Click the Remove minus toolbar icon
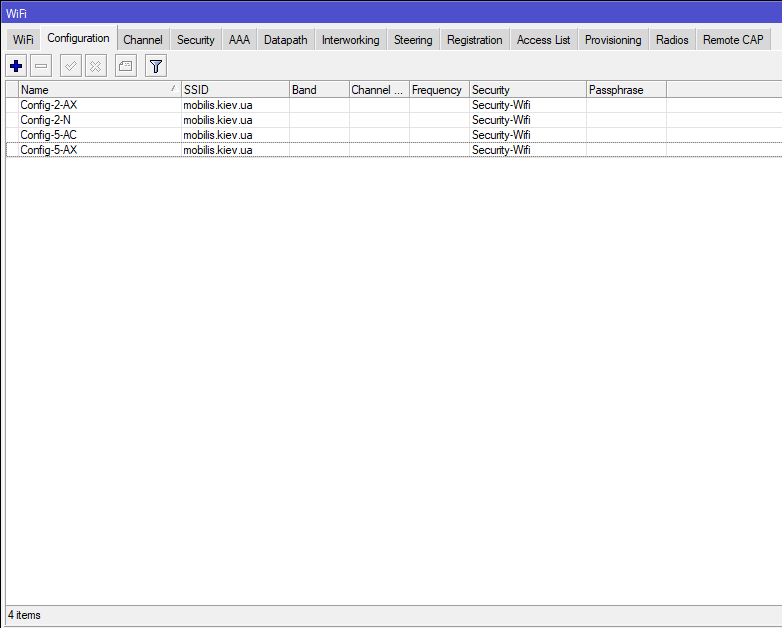The height and width of the screenshot is (628, 782). click(41, 66)
